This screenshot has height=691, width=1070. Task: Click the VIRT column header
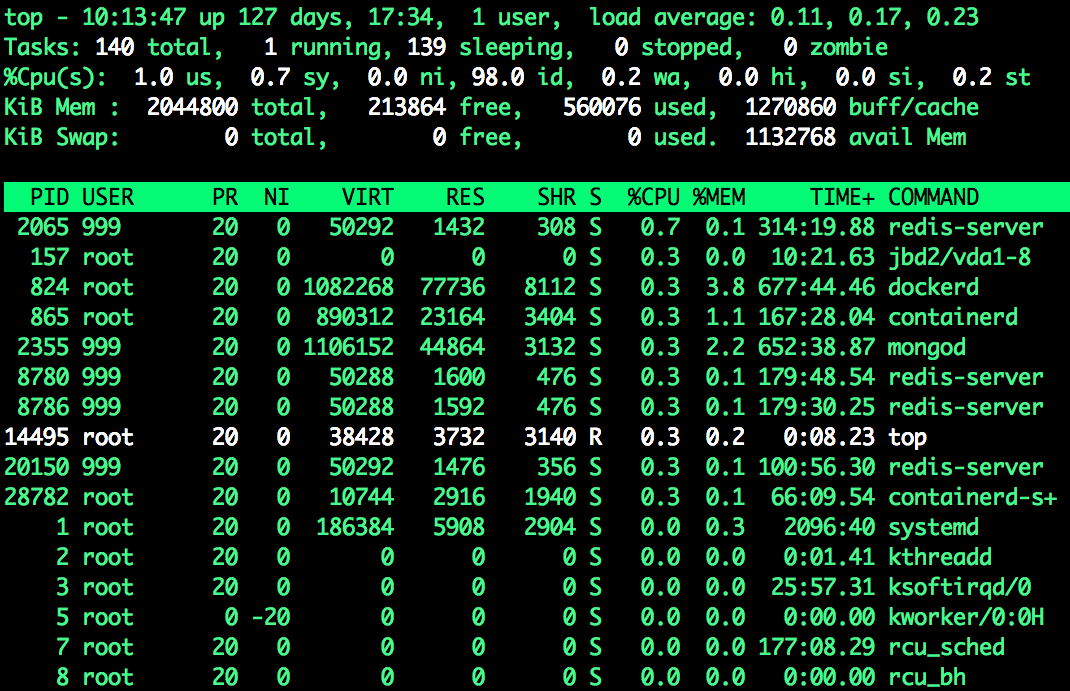click(x=367, y=197)
